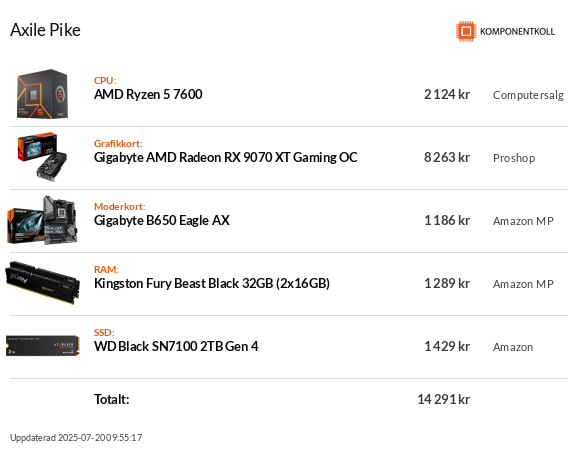Click the Gigabyte RX 9070 XT product image
Screen dimensions: 577x451
point(42,157)
